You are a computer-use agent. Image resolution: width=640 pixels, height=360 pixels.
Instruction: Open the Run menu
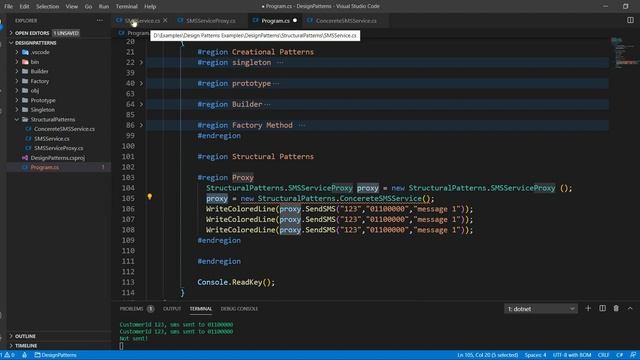click(x=104, y=6)
